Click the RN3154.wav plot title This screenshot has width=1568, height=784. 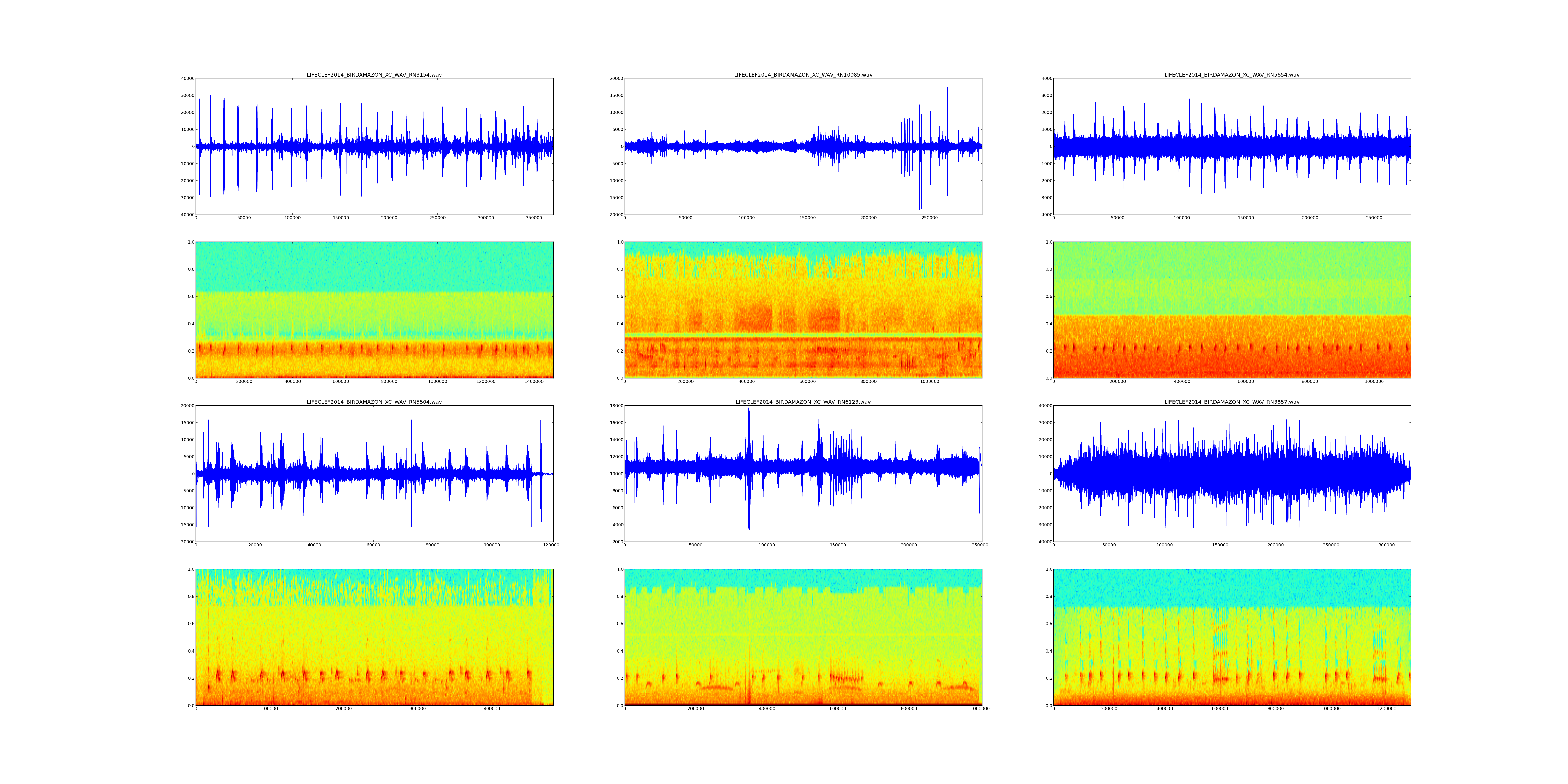click(x=374, y=75)
